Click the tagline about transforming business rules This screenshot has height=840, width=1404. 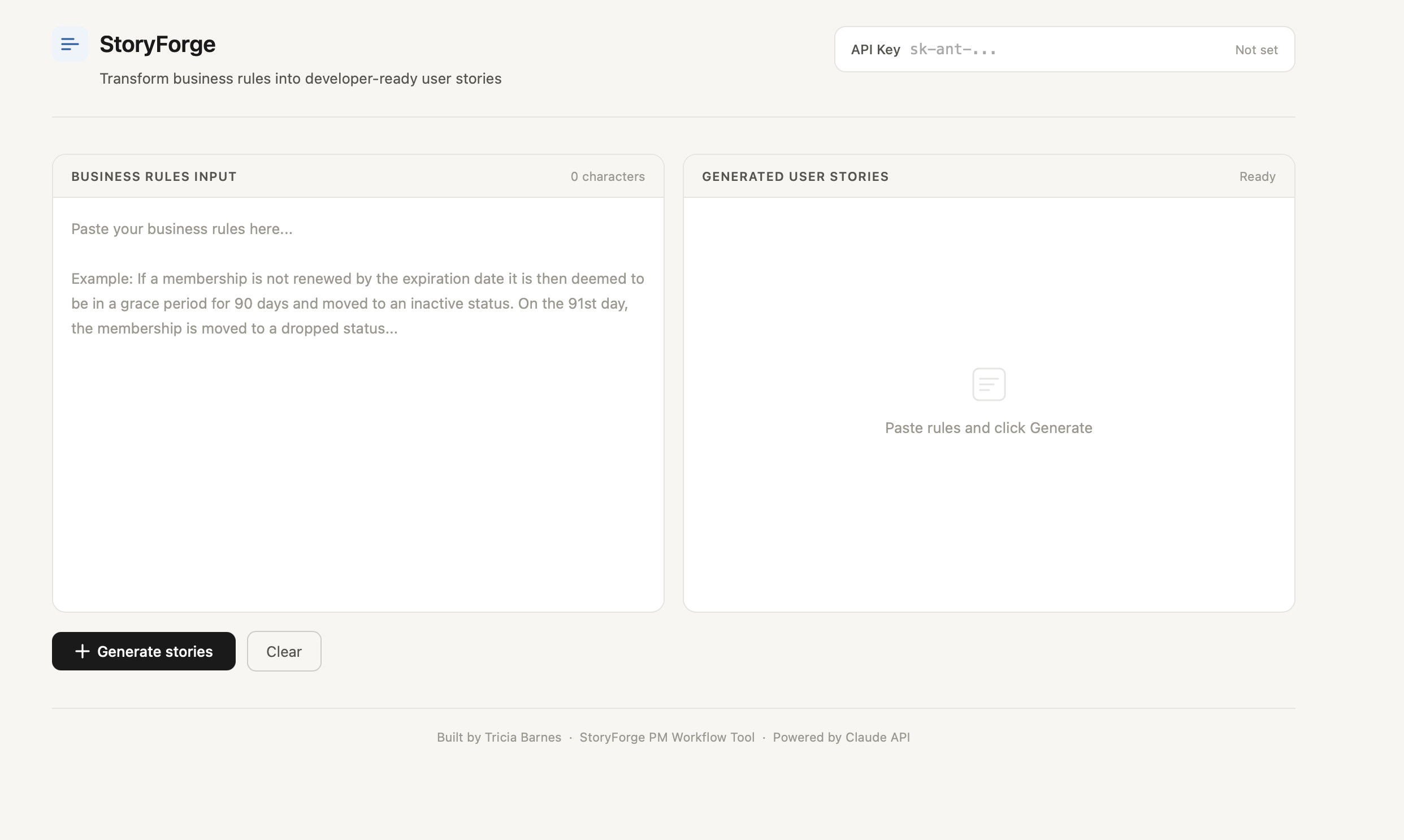click(301, 79)
